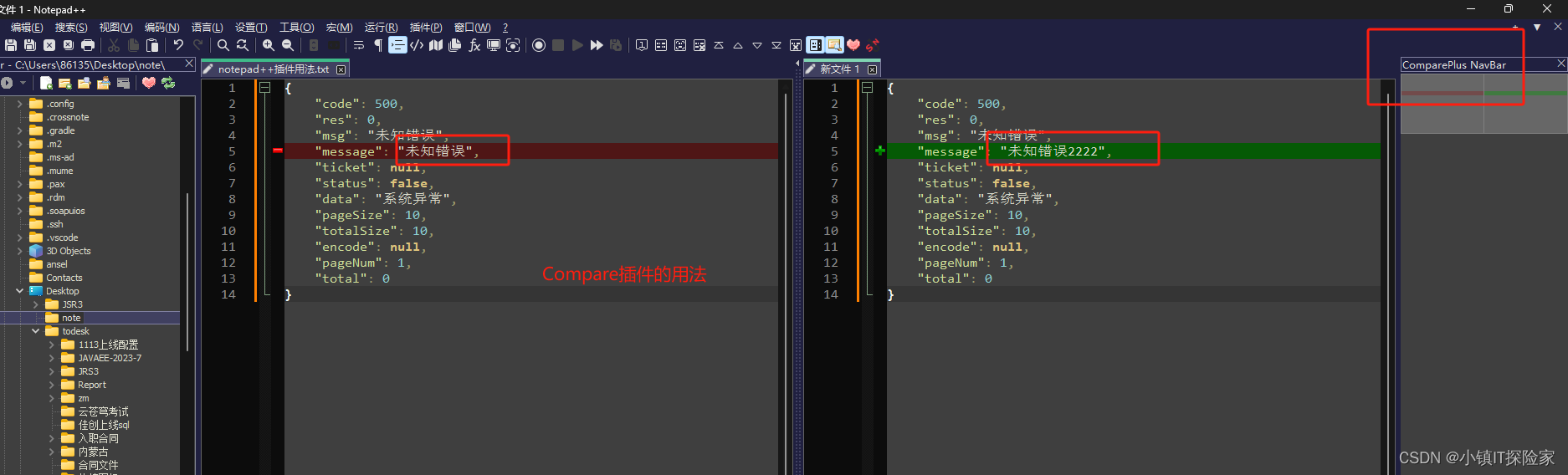This screenshot has width=1568, height=475.
Task: Toggle word wrap in toolbar
Action: (x=359, y=45)
